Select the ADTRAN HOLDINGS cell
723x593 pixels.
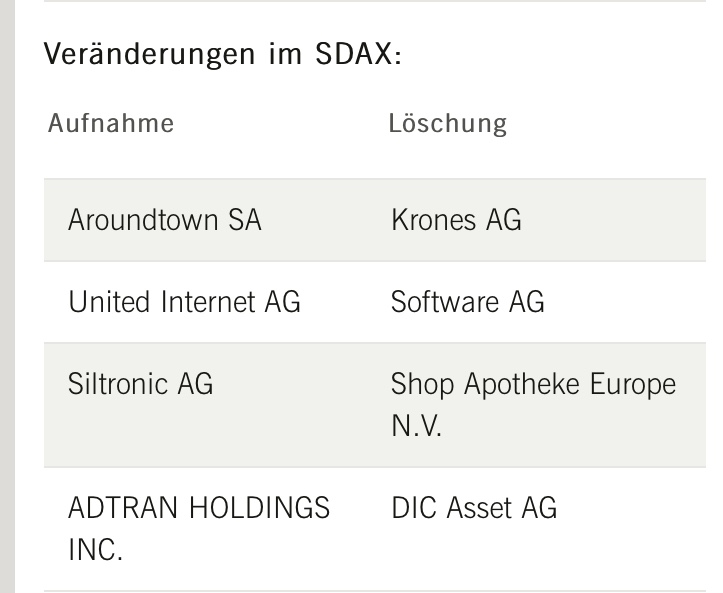198,508
